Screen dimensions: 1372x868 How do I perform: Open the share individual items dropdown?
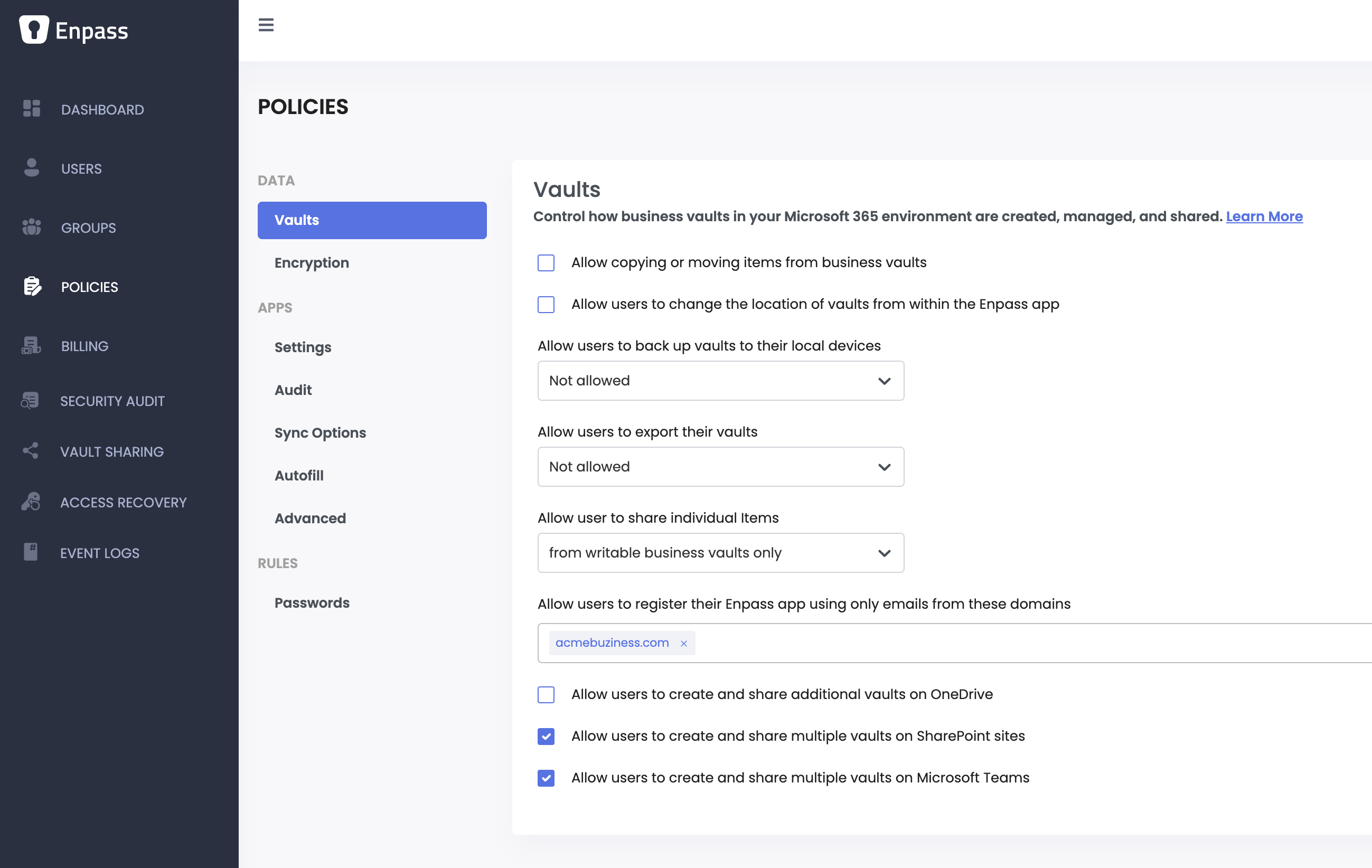(x=721, y=552)
